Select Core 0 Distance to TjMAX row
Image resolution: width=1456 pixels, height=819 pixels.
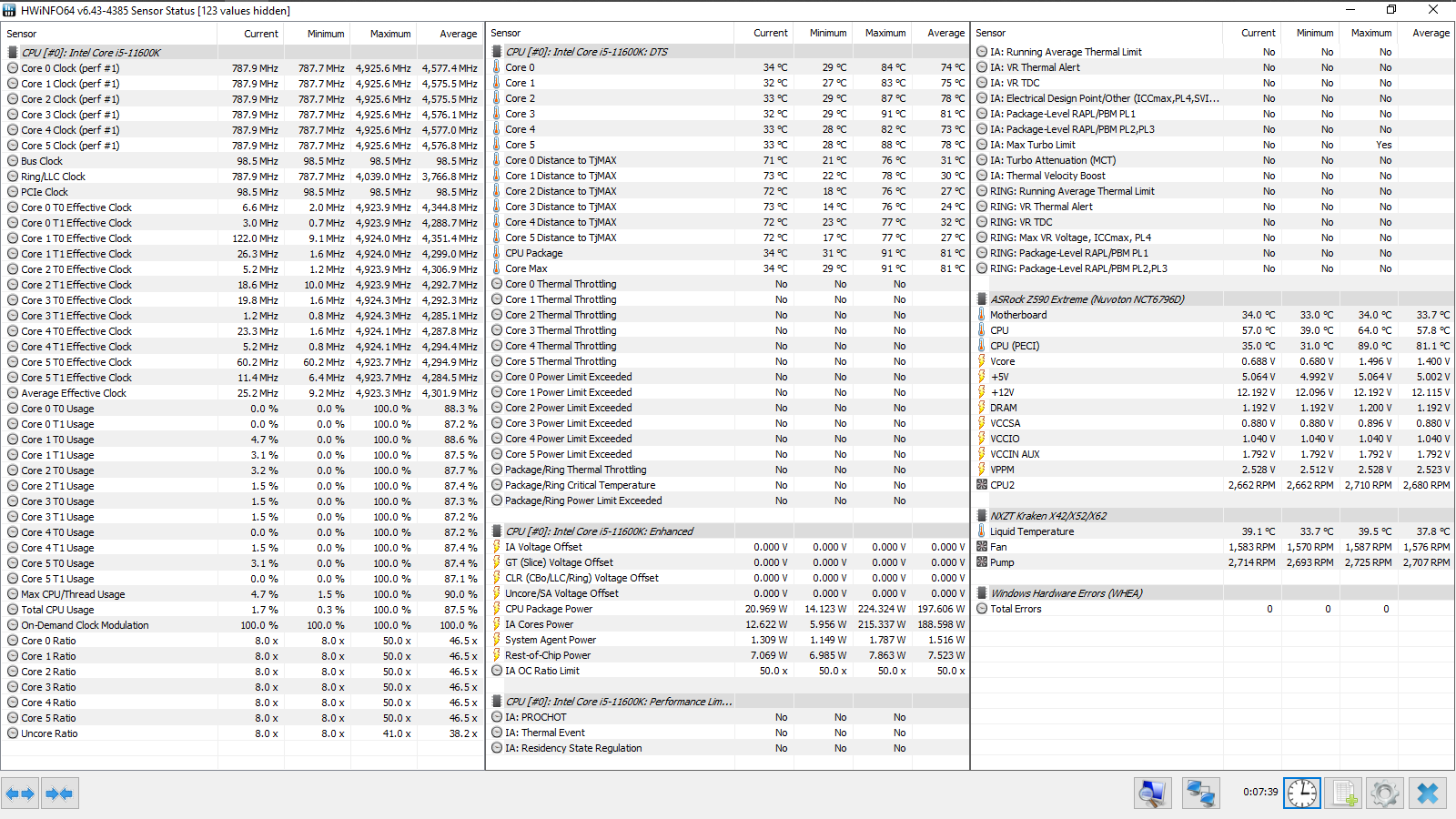click(x=728, y=160)
